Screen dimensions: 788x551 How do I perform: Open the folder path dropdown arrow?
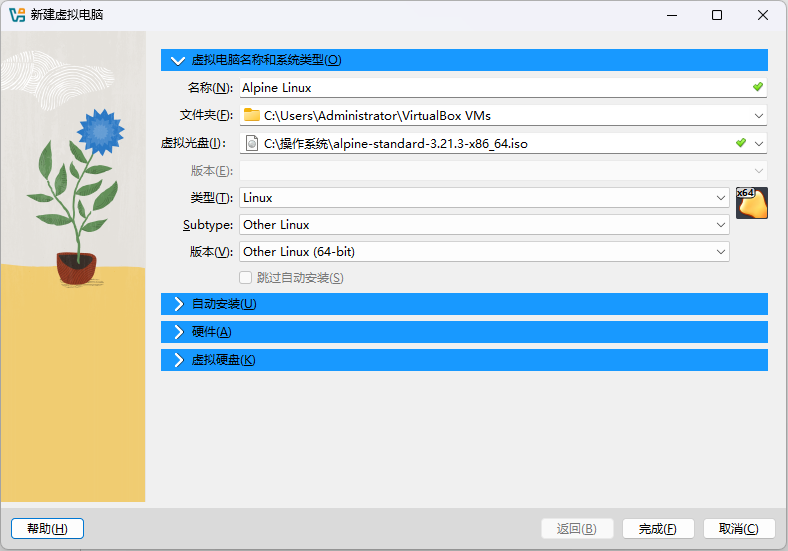(758, 116)
